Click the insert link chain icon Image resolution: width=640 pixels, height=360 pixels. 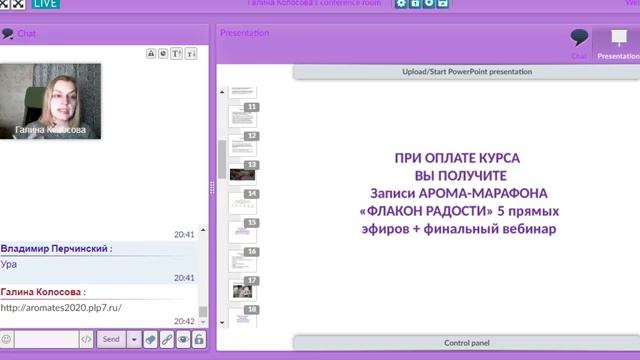(167, 339)
